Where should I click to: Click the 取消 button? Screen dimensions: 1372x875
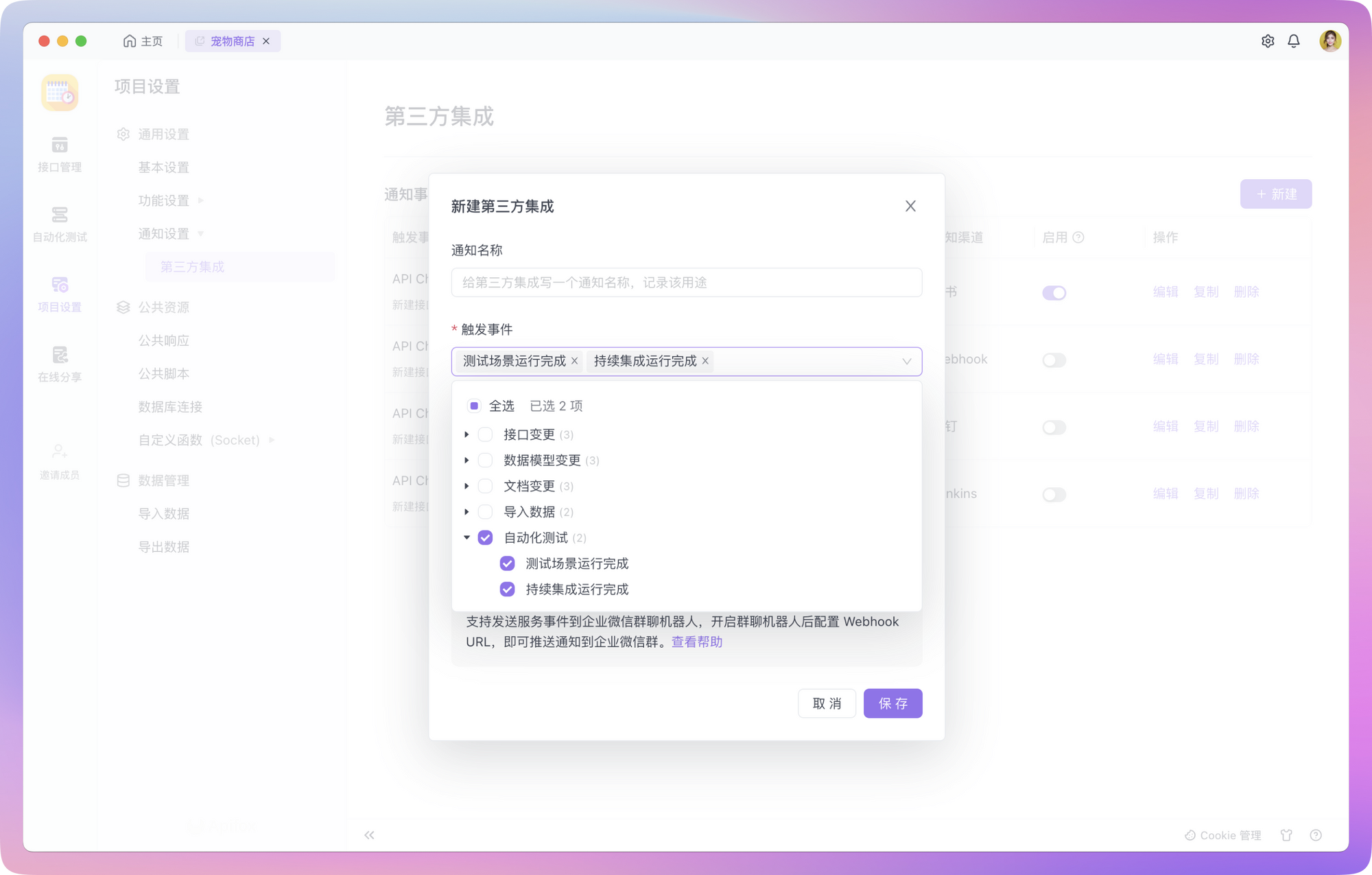pos(827,703)
